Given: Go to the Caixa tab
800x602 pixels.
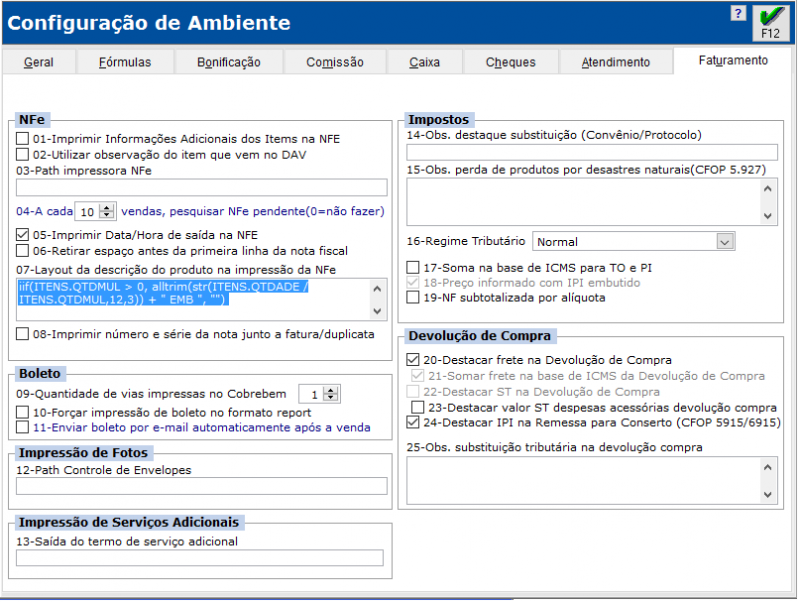Looking at the screenshot, I should [x=425, y=62].
